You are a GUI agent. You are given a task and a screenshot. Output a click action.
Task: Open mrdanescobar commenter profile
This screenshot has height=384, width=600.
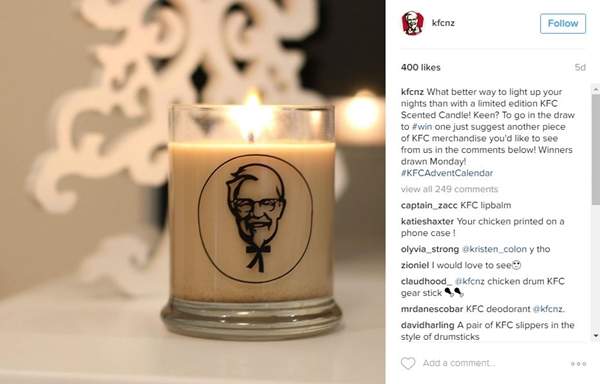click(432, 309)
